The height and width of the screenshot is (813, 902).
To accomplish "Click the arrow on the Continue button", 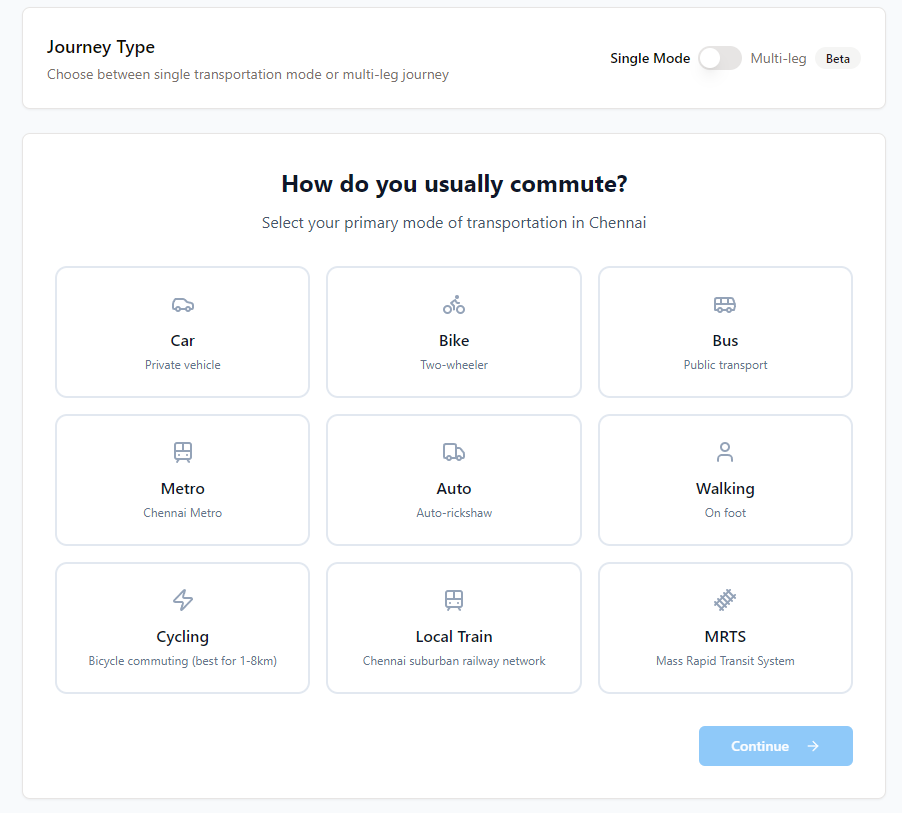I will 813,746.
